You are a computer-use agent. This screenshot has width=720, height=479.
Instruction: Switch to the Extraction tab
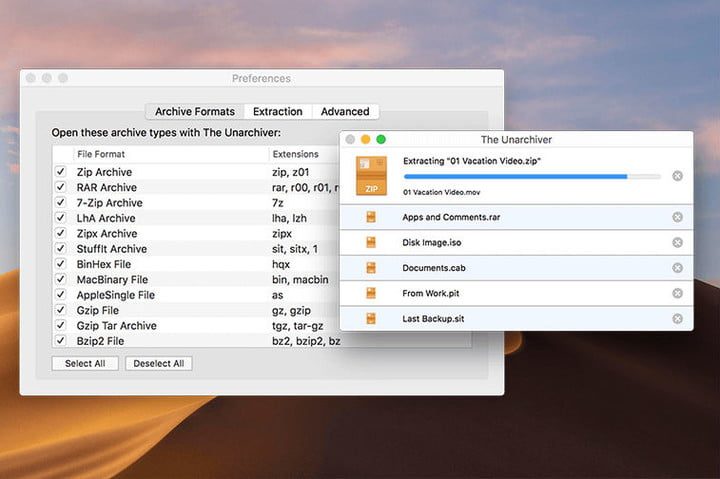coord(278,112)
